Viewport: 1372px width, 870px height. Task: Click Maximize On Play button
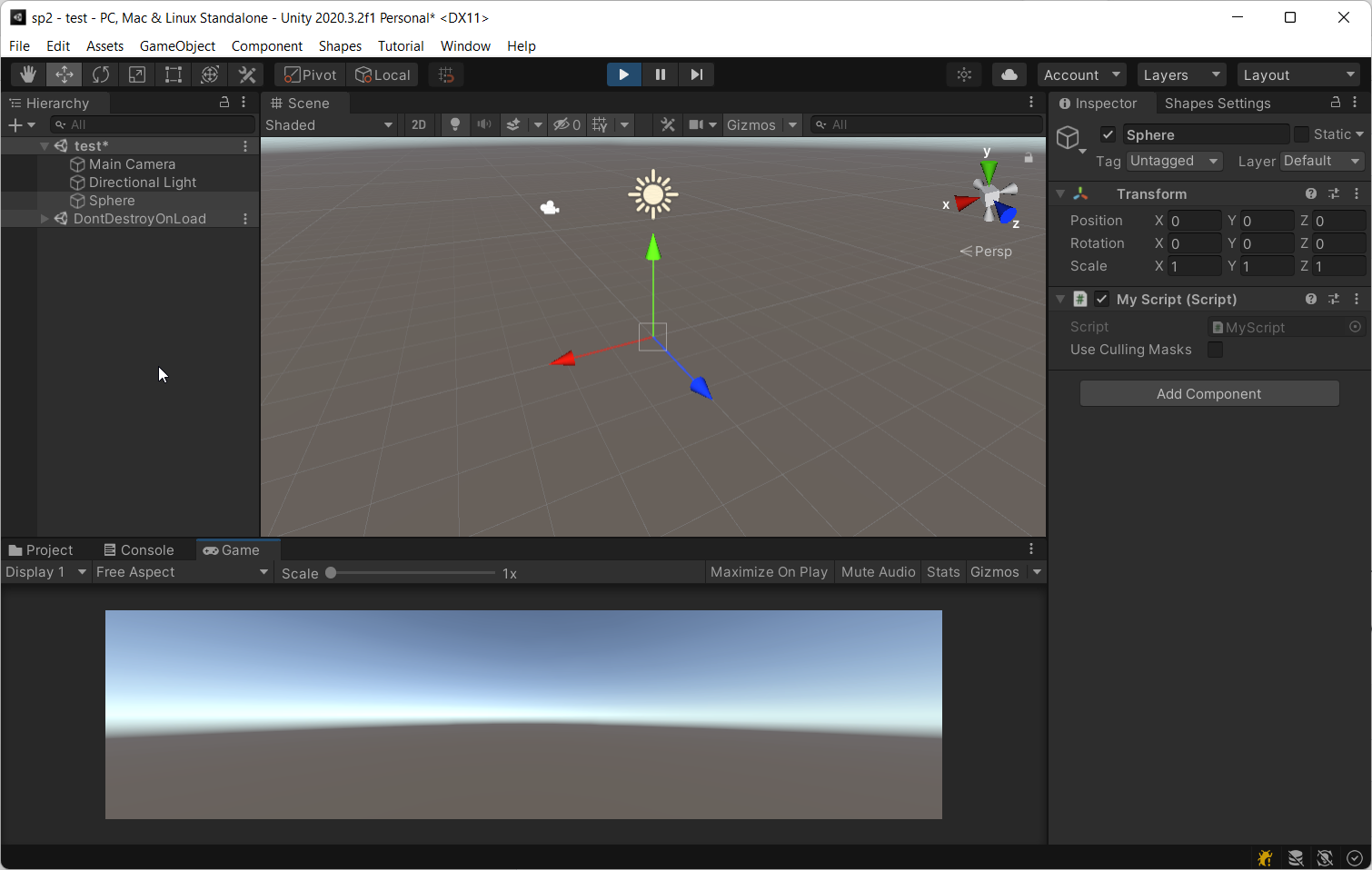[x=769, y=572]
